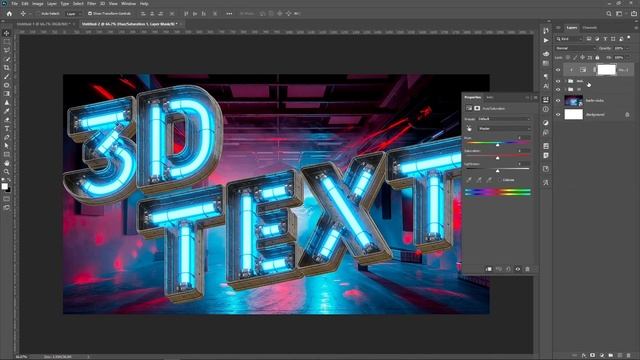Open the Window menu

click(x=128, y=4)
